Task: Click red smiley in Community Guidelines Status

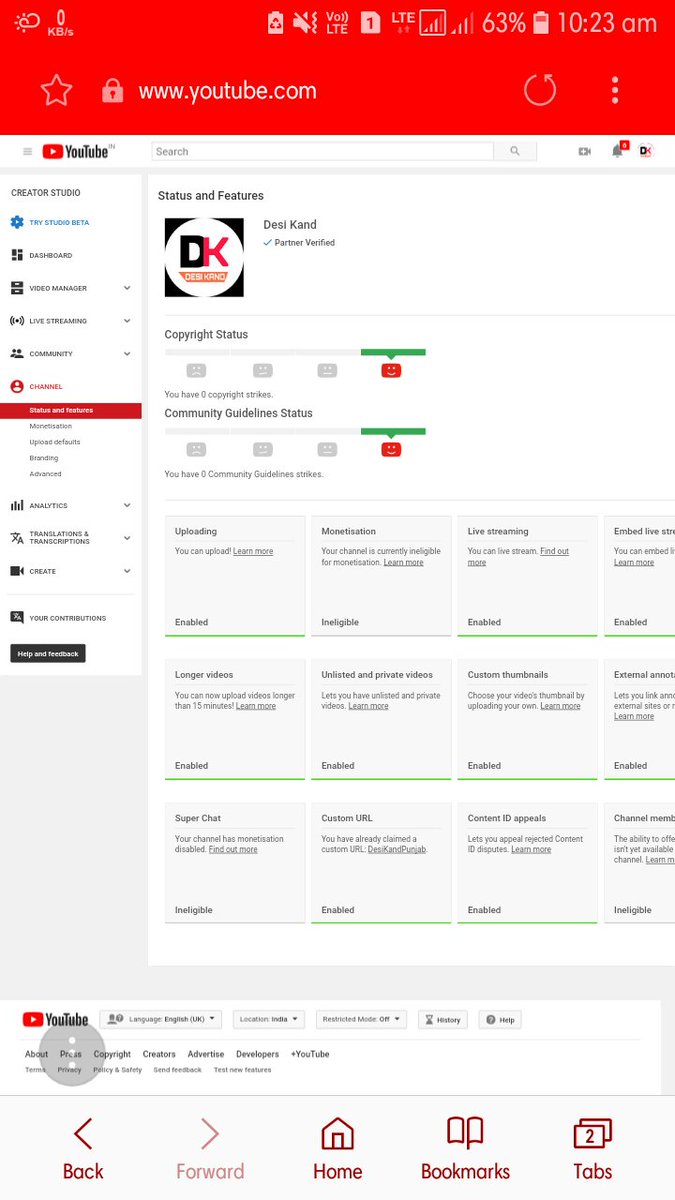Action: pos(391,449)
